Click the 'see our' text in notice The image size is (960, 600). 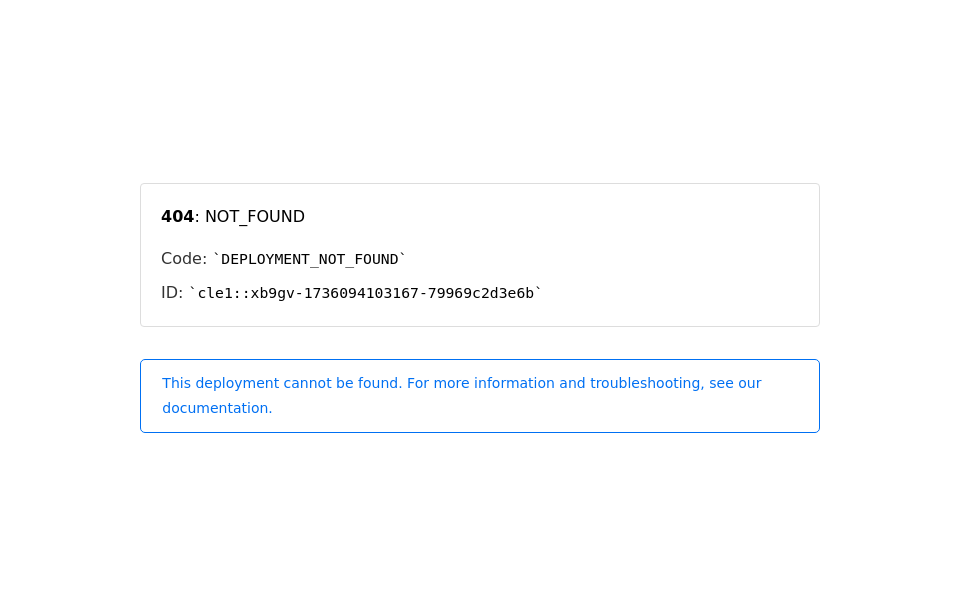pyautogui.click(x=735, y=383)
